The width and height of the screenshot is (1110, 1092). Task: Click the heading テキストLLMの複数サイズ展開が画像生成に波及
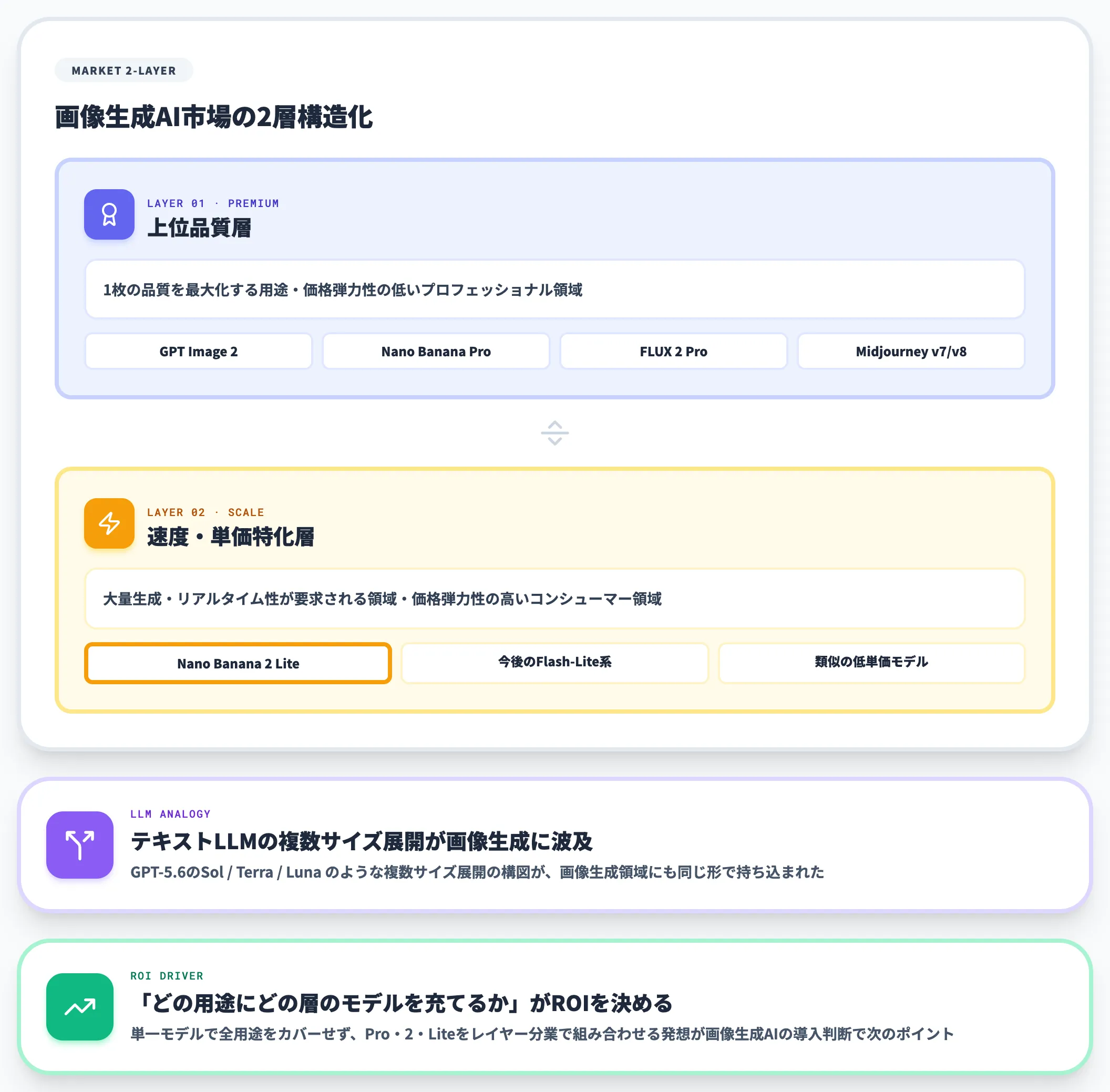point(362,841)
